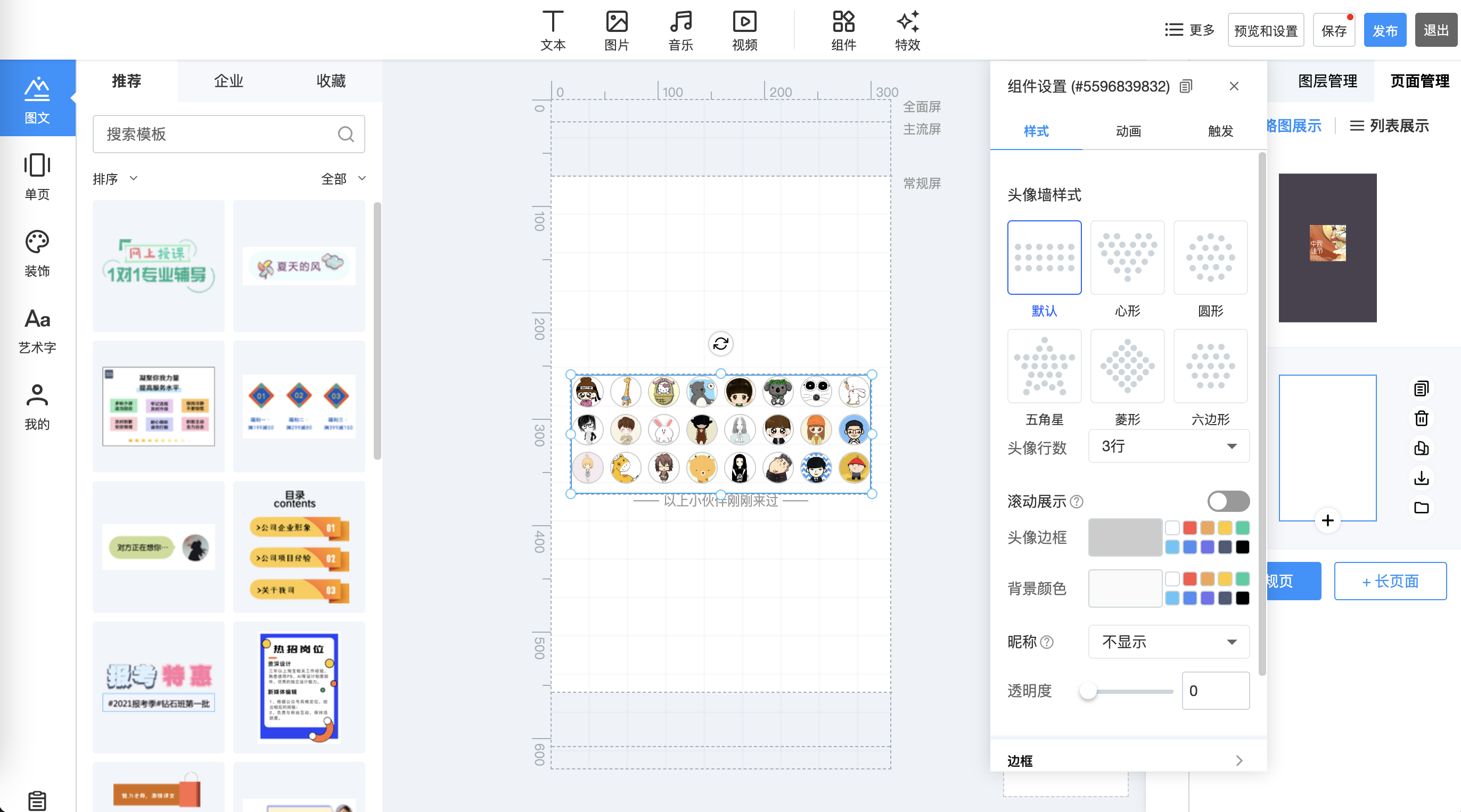This screenshot has height=812, width=1461.
Task: Click the 预览和设置 button
Action: 1265,30
